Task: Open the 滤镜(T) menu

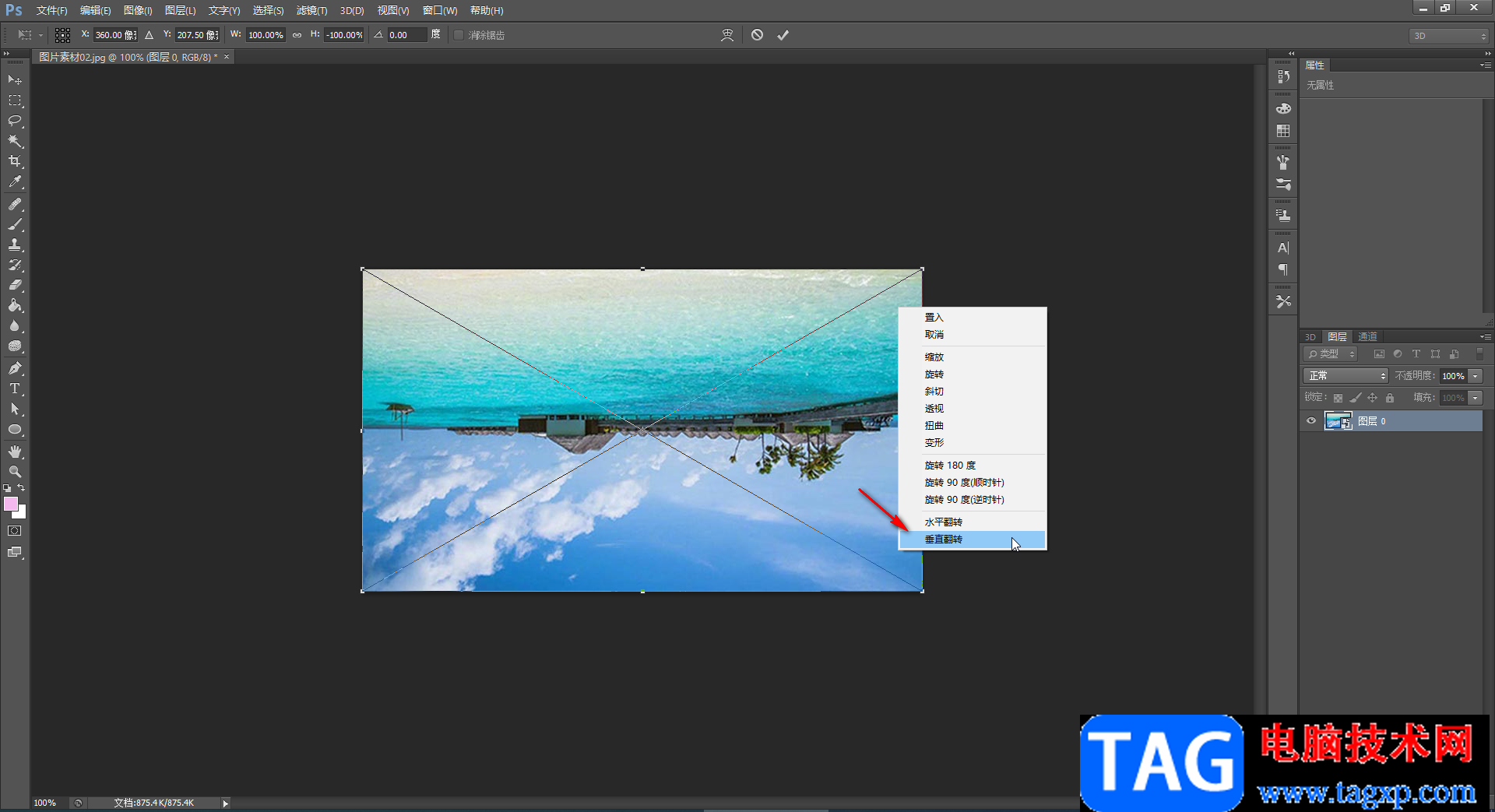Action: [x=311, y=11]
